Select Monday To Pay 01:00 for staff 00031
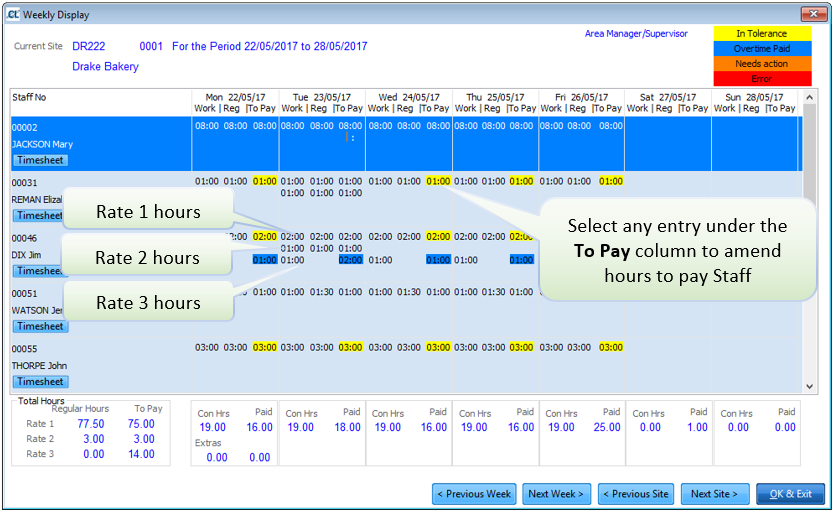Screen dimensions: 835x512 tap(265, 181)
